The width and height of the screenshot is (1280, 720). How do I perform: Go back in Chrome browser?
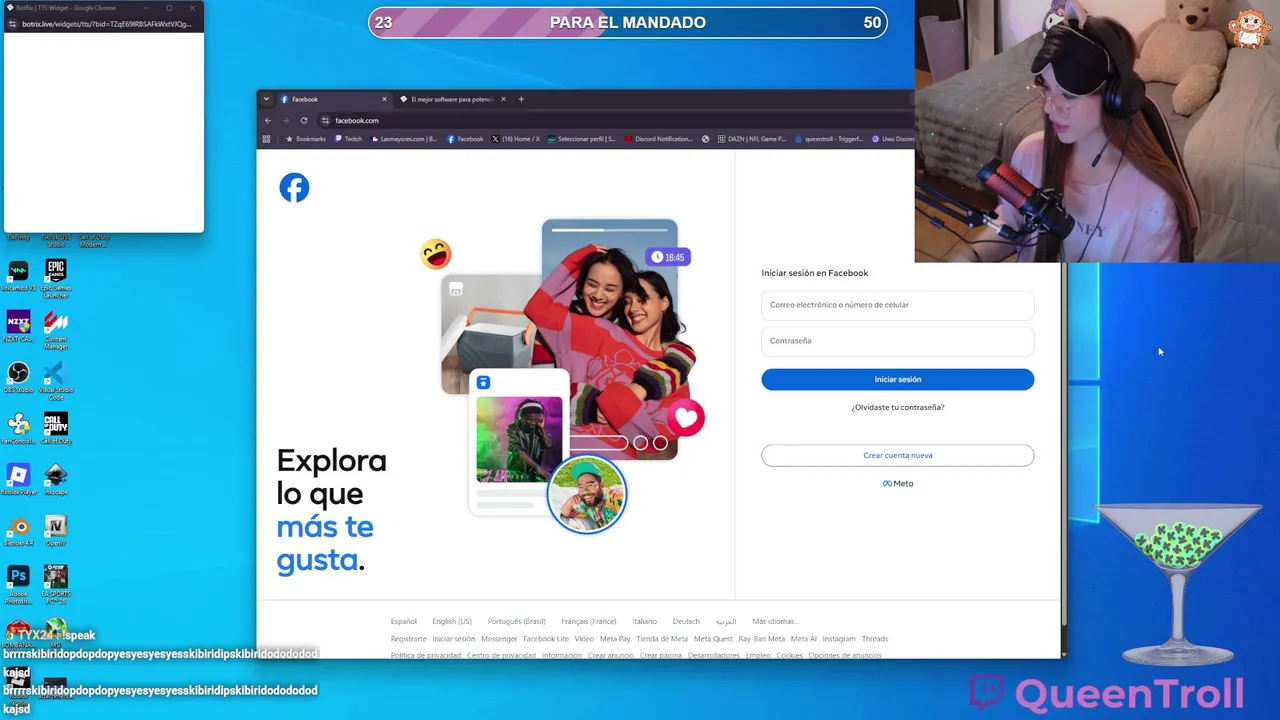click(x=267, y=120)
